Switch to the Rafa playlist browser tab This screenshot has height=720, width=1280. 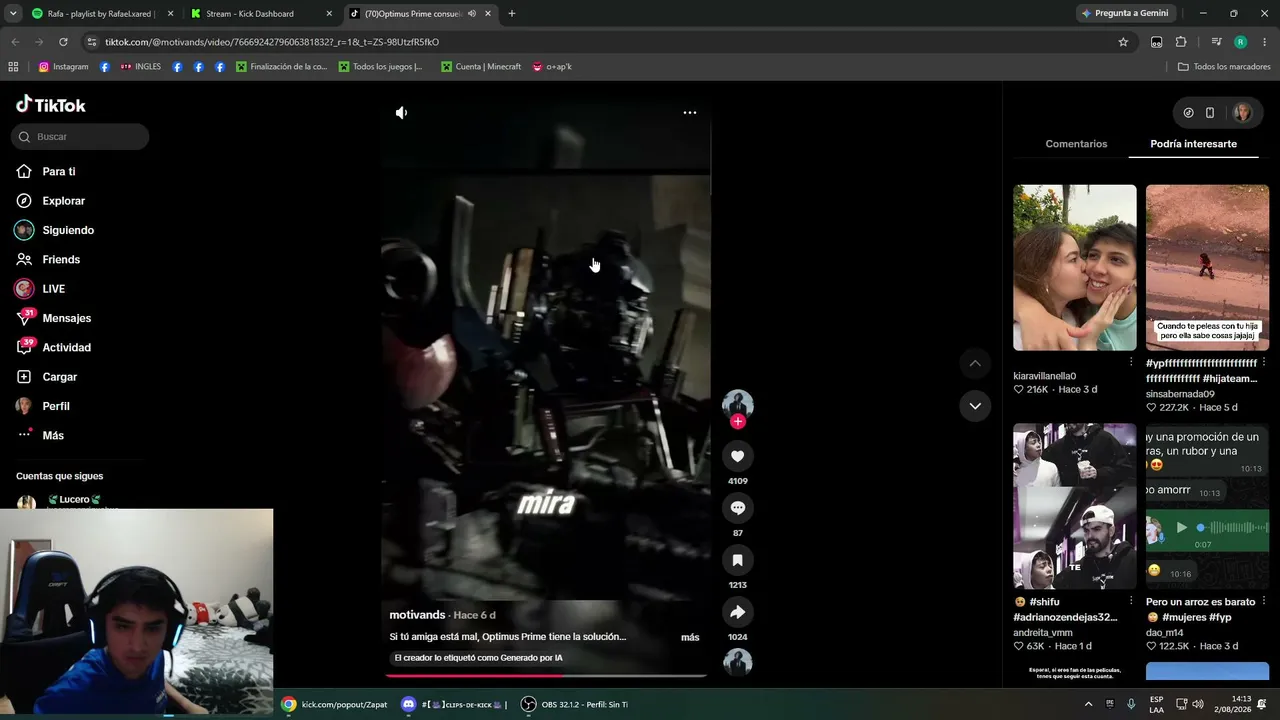pyautogui.click(x=102, y=14)
